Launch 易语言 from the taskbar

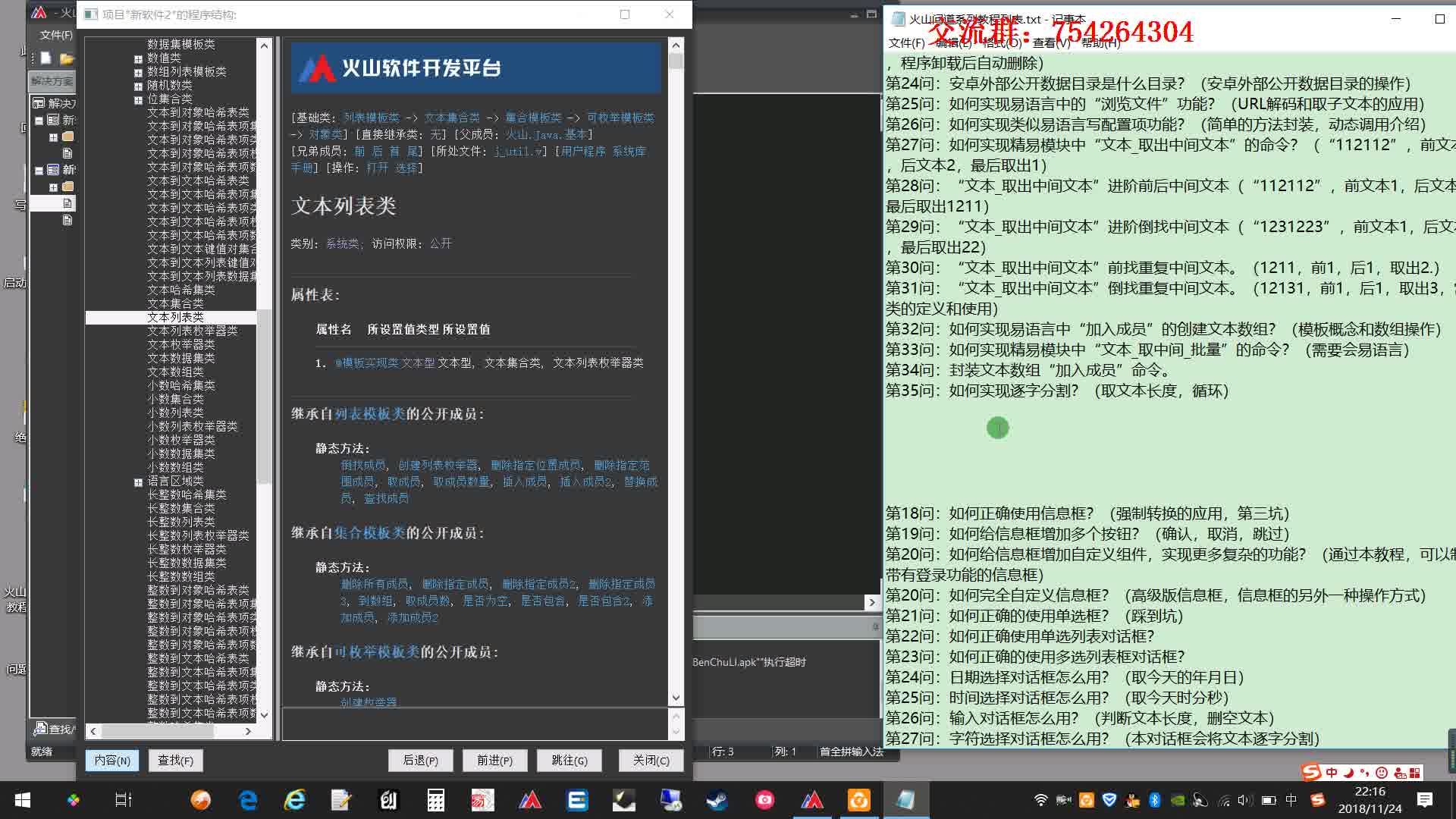[483, 800]
